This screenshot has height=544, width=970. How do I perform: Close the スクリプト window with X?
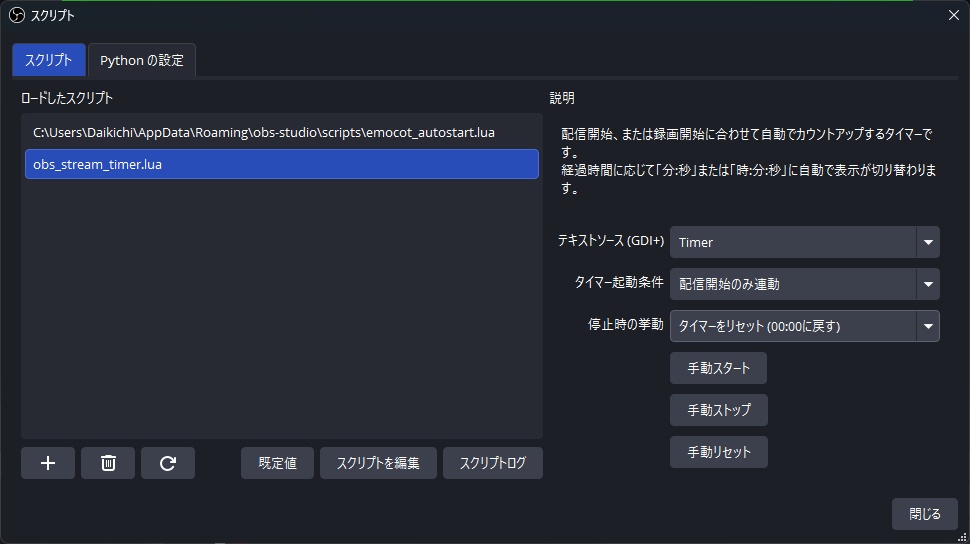click(953, 15)
